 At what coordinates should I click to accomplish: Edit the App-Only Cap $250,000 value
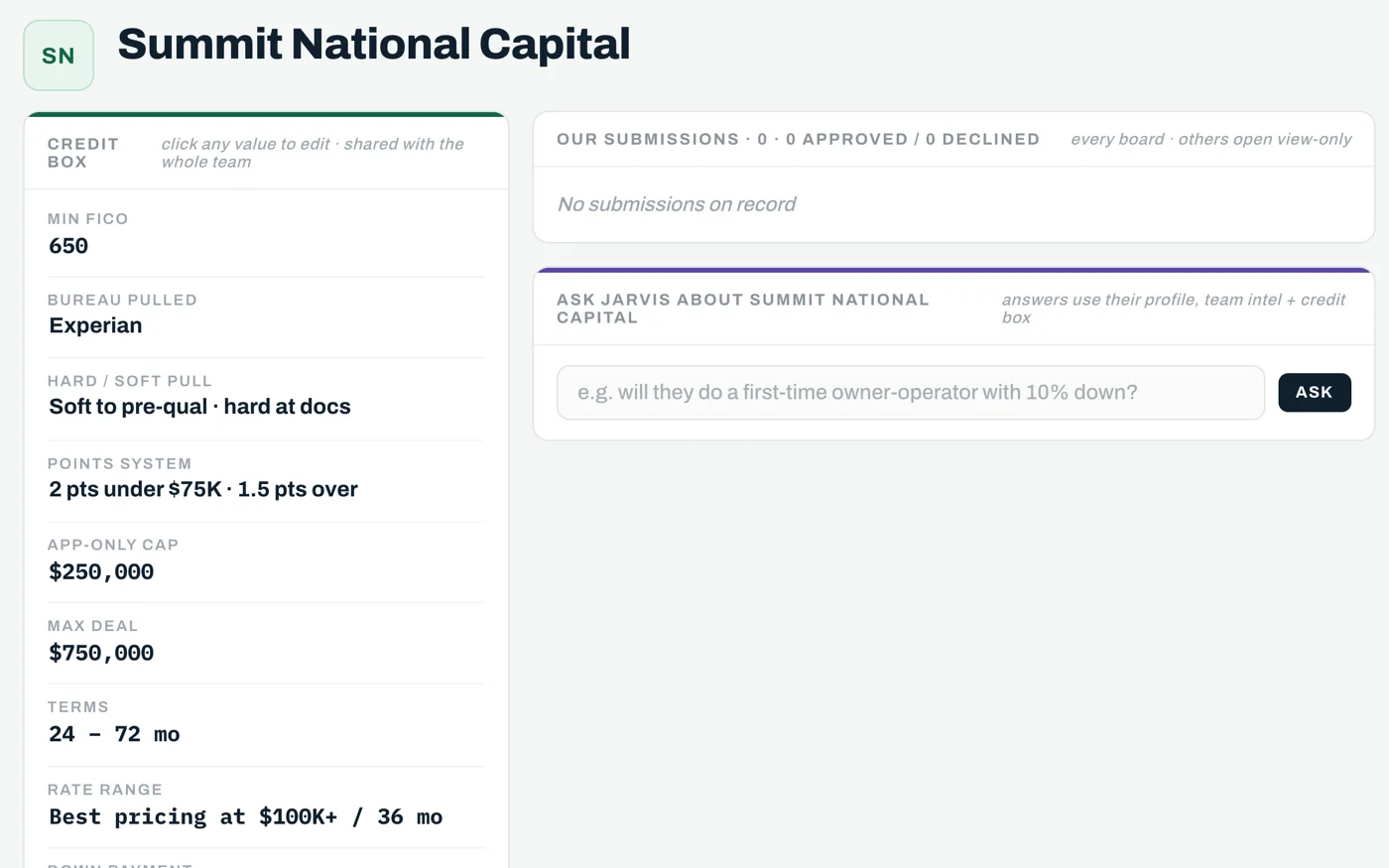coord(101,571)
